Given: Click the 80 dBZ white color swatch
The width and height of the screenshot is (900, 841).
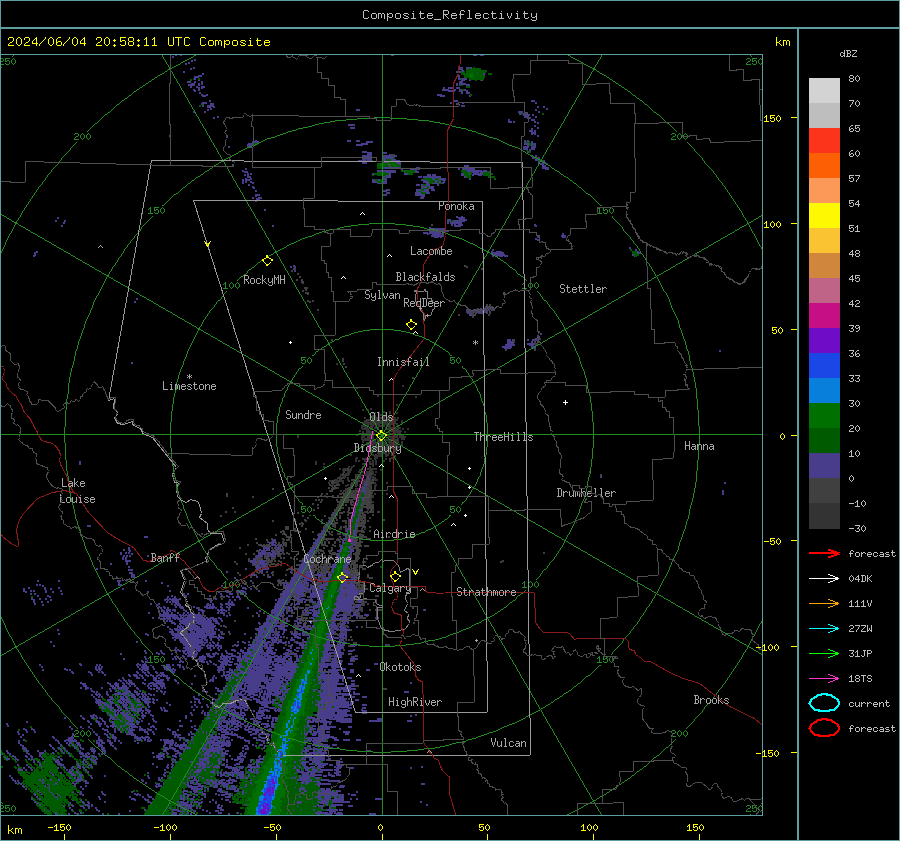Looking at the screenshot, I should [x=824, y=90].
